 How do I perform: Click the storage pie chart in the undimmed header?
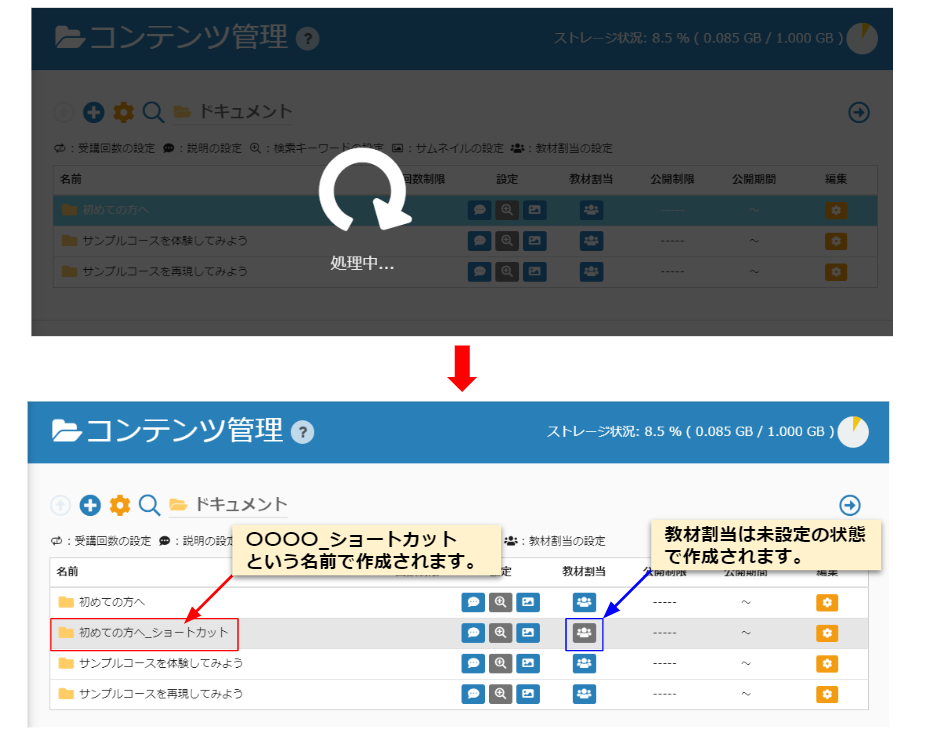click(x=854, y=431)
